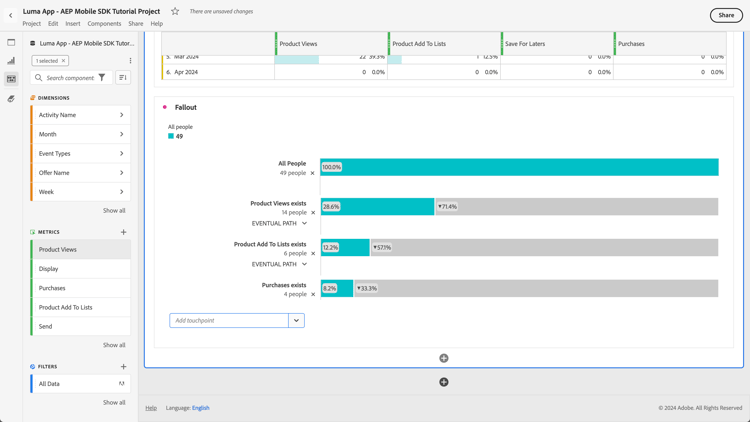Show all metrics
Image resolution: width=750 pixels, height=422 pixels.
pyautogui.click(x=114, y=345)
